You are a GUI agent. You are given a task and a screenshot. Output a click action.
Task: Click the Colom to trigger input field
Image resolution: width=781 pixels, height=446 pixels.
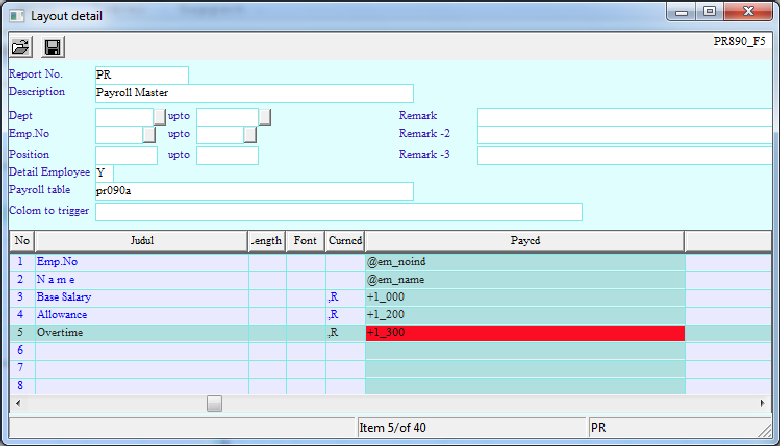coord(338,211)
